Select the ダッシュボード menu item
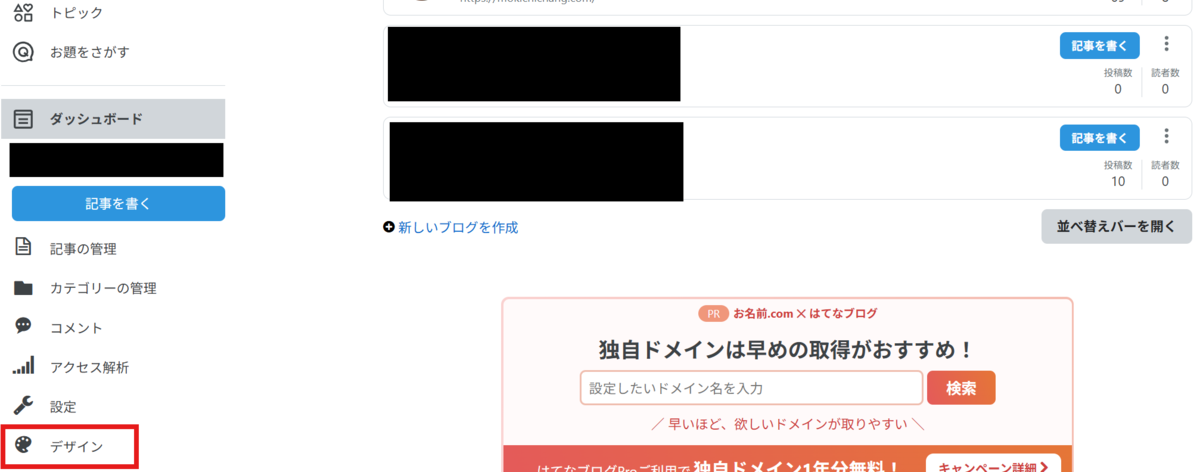 coord(113,119)
